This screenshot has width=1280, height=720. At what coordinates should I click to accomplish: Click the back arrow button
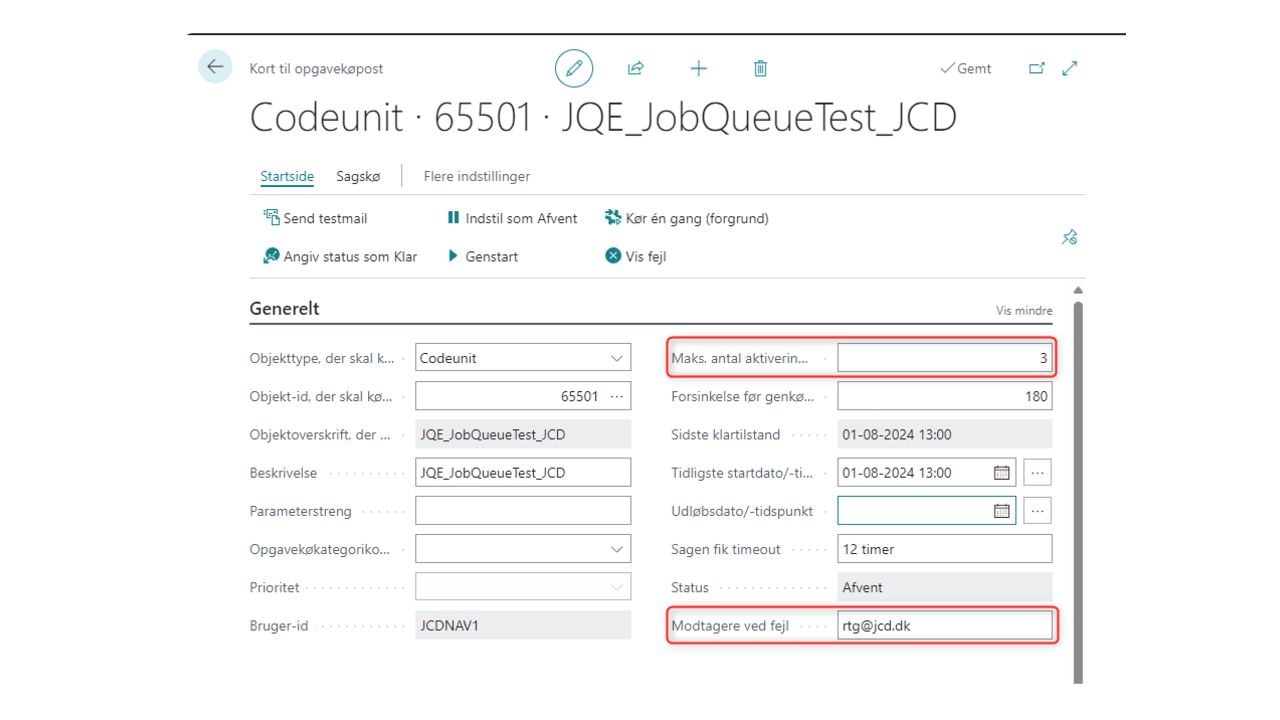215,67
